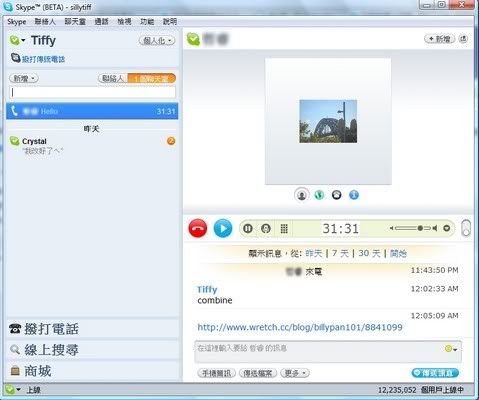Open the wretch.cc blog link
Viewport: 479px width, 400px height.
tap(300, 327)
